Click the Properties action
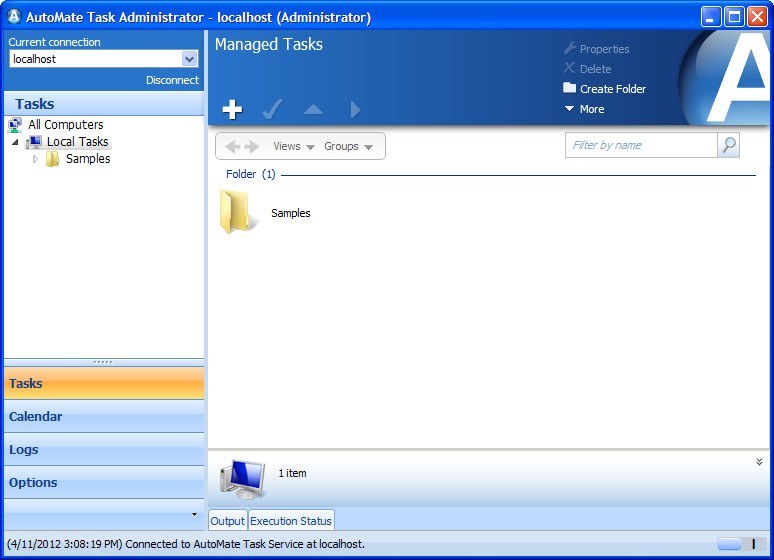 pos(596,49)
